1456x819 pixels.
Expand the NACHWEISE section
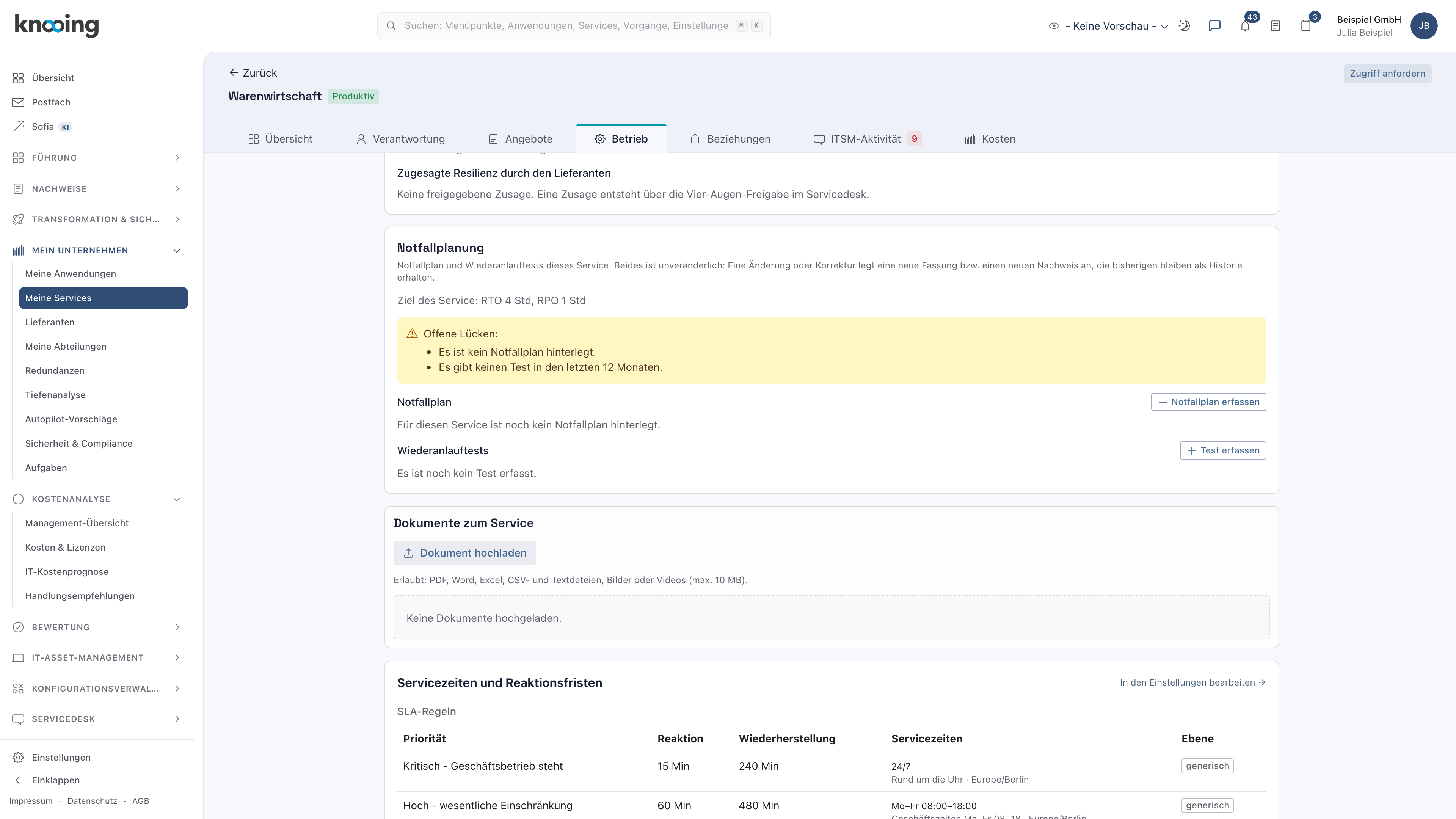97,189
